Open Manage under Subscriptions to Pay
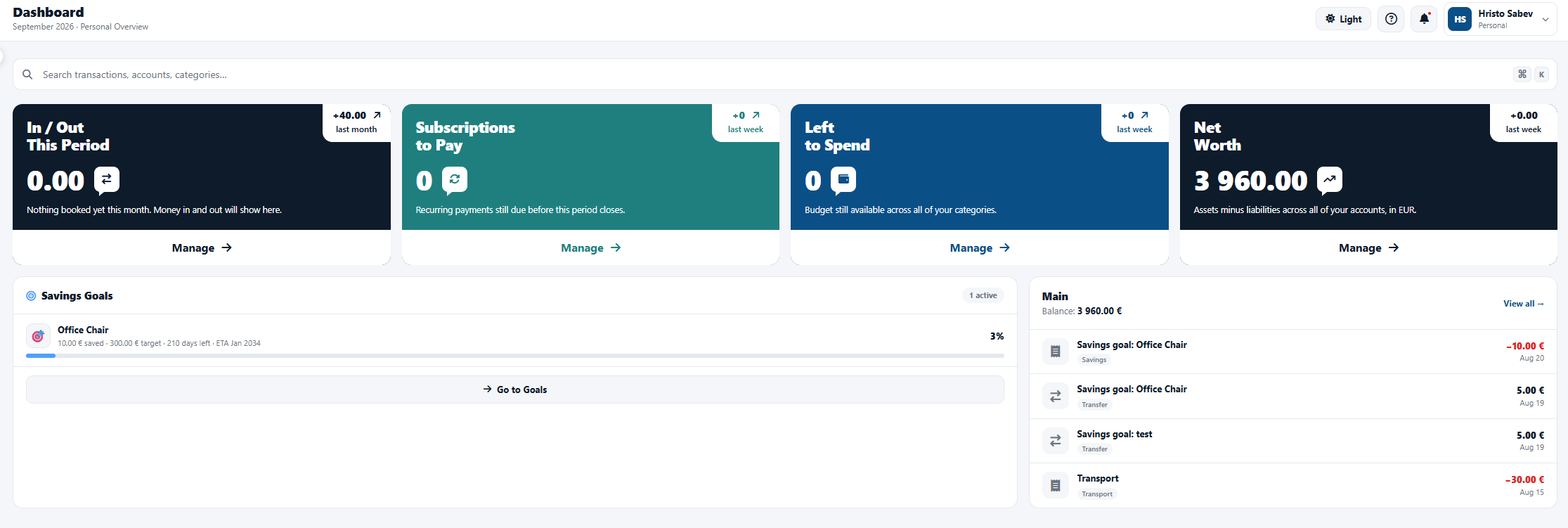Image resolution: width=1568 pixels, height=528 pixels. (x=590, y=247)
